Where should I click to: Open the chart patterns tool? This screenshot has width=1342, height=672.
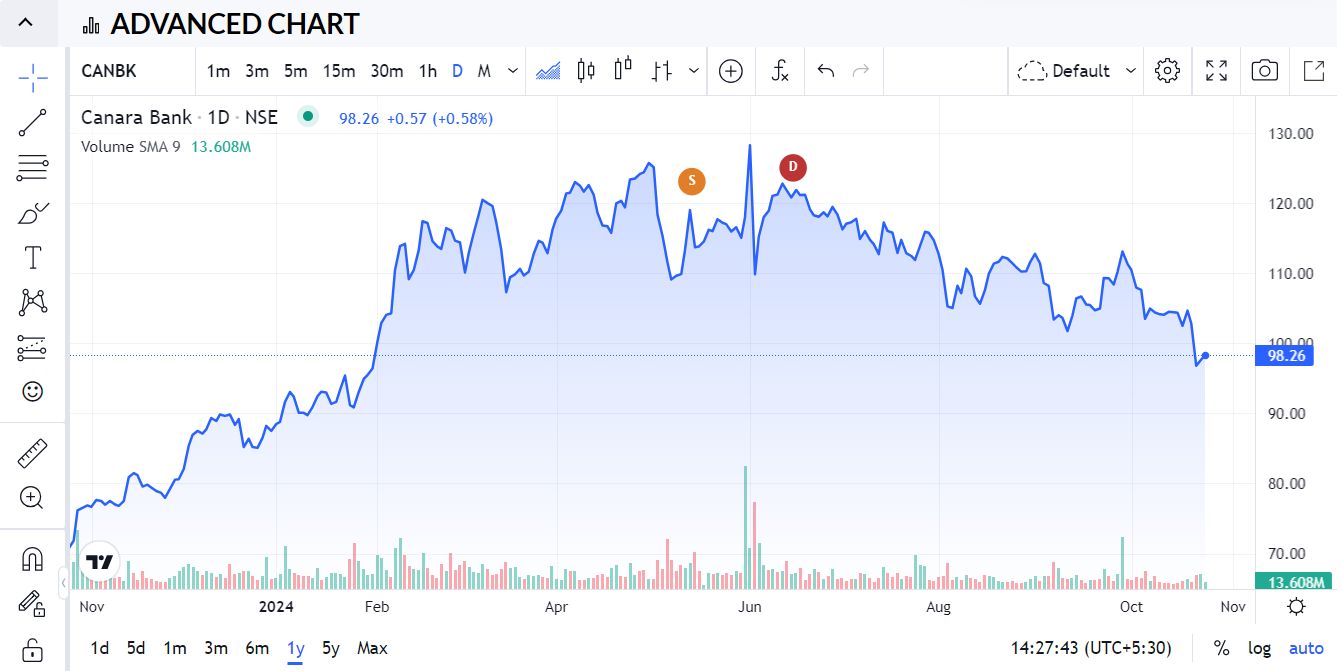click(x=32, y=302)
